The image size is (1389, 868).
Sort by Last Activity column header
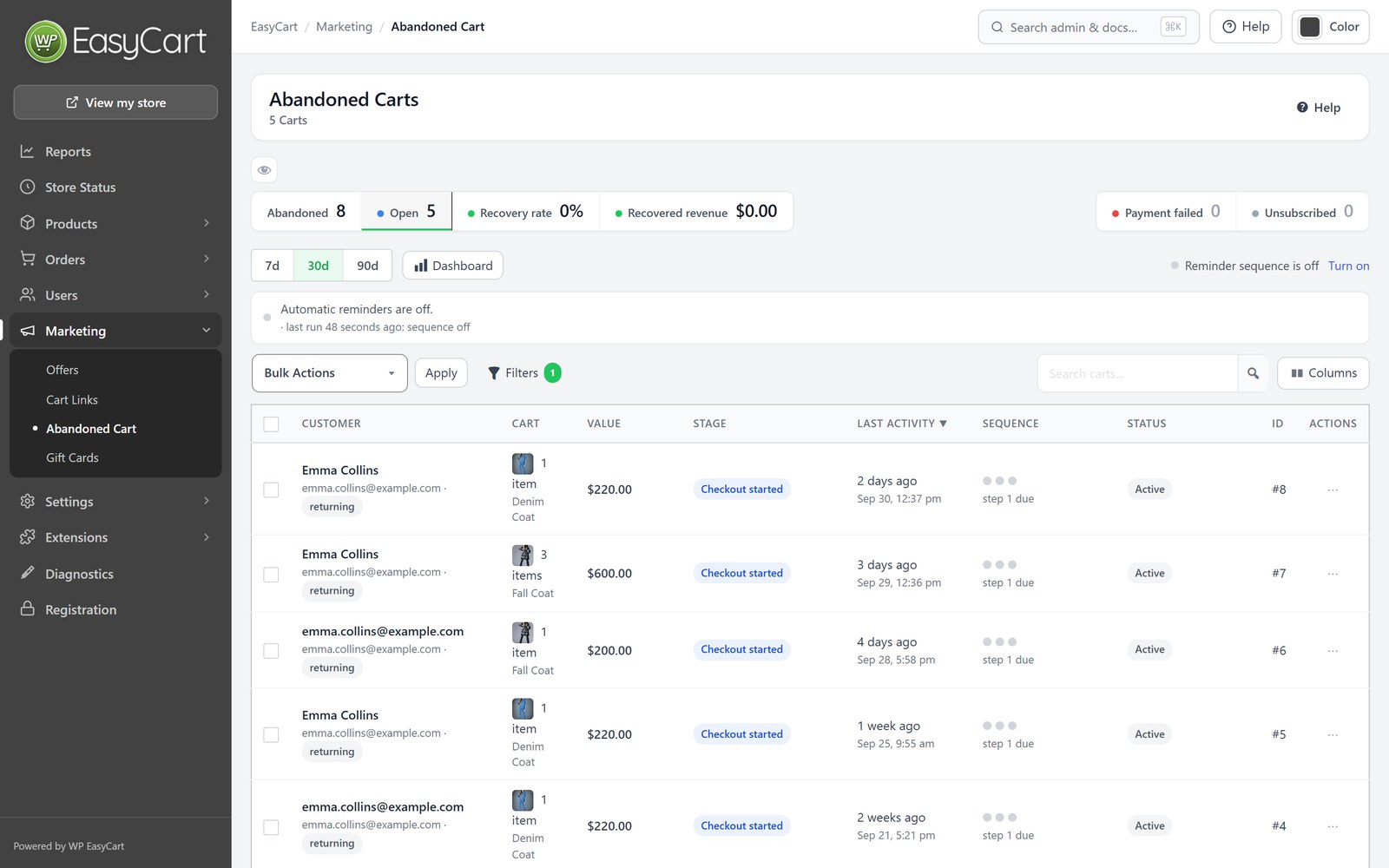(902, 424)
